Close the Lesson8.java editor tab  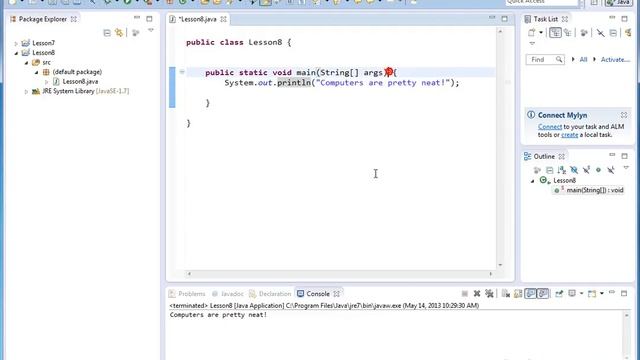[223, 19]
